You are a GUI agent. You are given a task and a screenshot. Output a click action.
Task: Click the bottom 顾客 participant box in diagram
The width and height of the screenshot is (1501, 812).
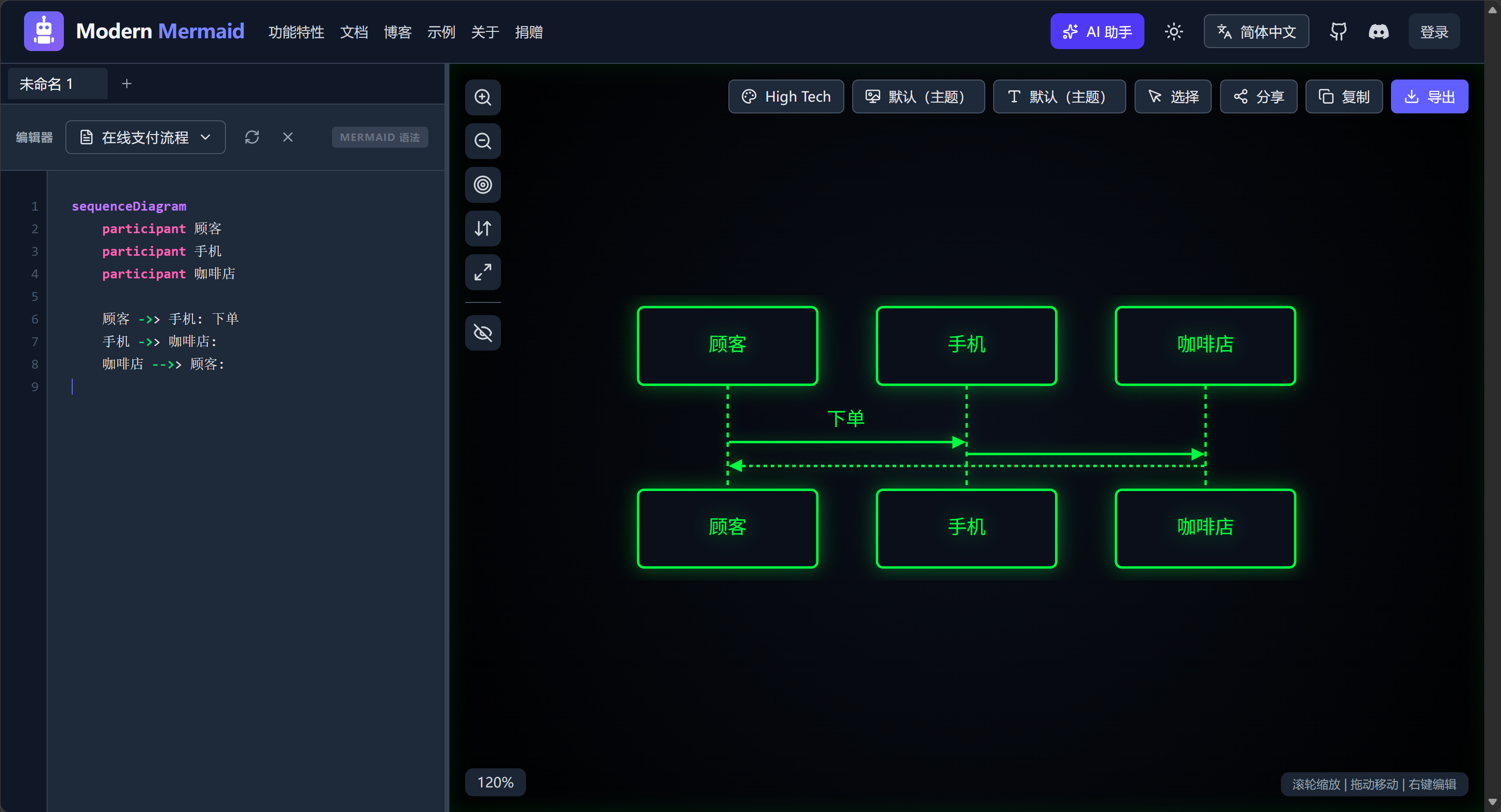click(727, 528)
